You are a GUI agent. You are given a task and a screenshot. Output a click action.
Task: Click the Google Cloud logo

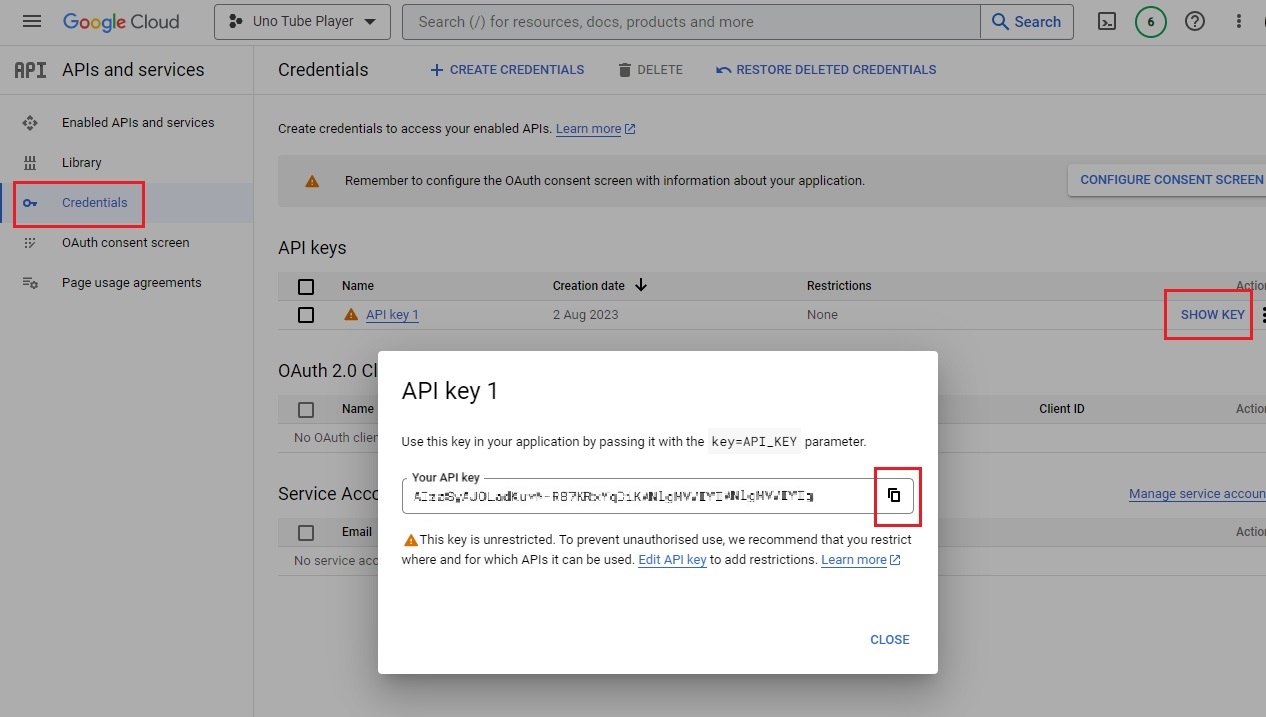pos(121,20)
